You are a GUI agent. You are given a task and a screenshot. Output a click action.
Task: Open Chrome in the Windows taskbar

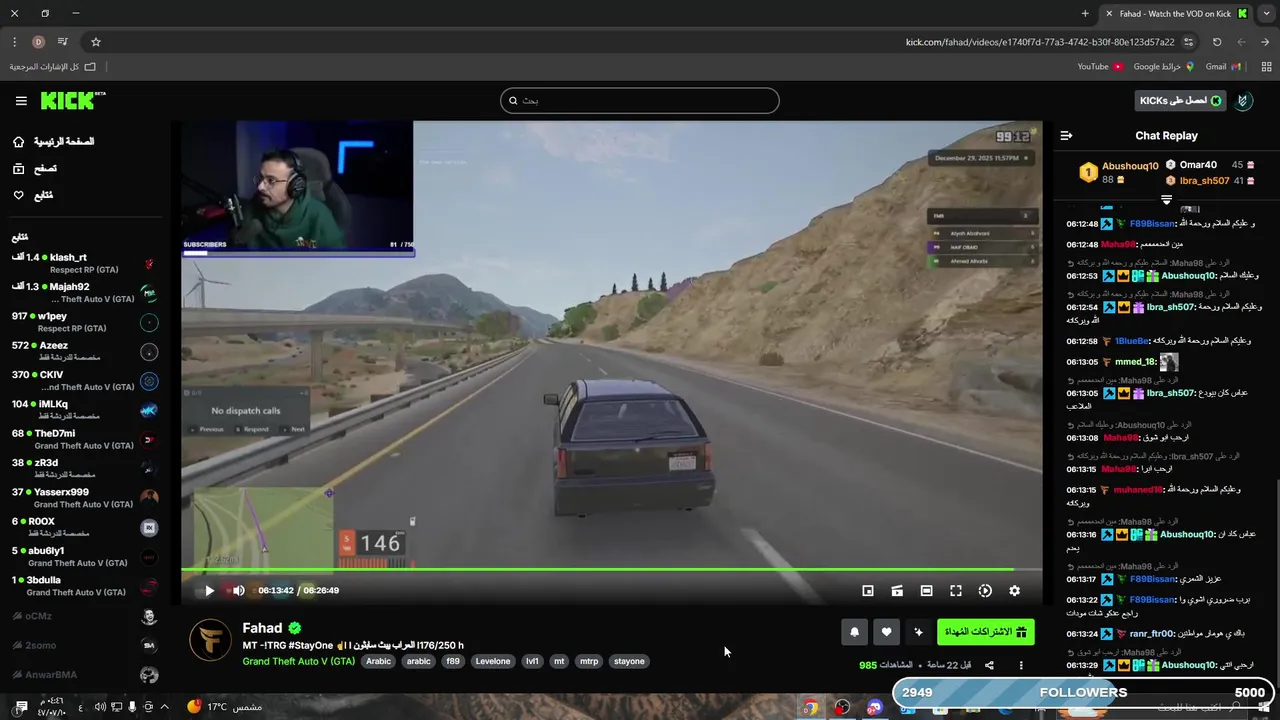point(809,707)
